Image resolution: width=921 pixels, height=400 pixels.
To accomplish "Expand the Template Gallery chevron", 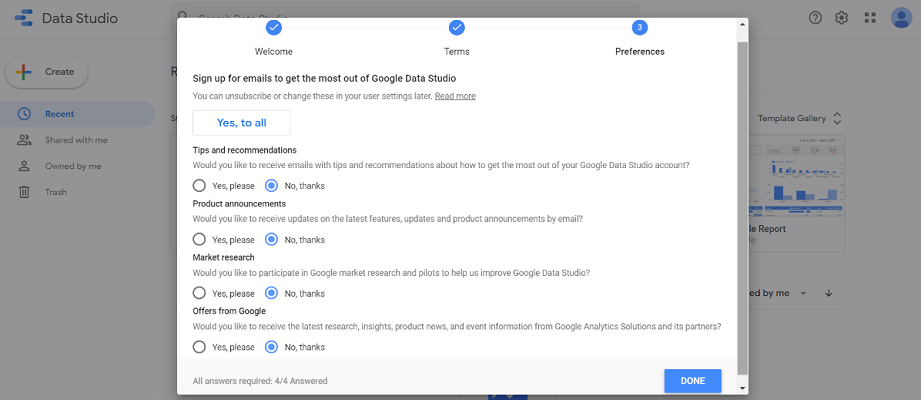I will 837,118.
